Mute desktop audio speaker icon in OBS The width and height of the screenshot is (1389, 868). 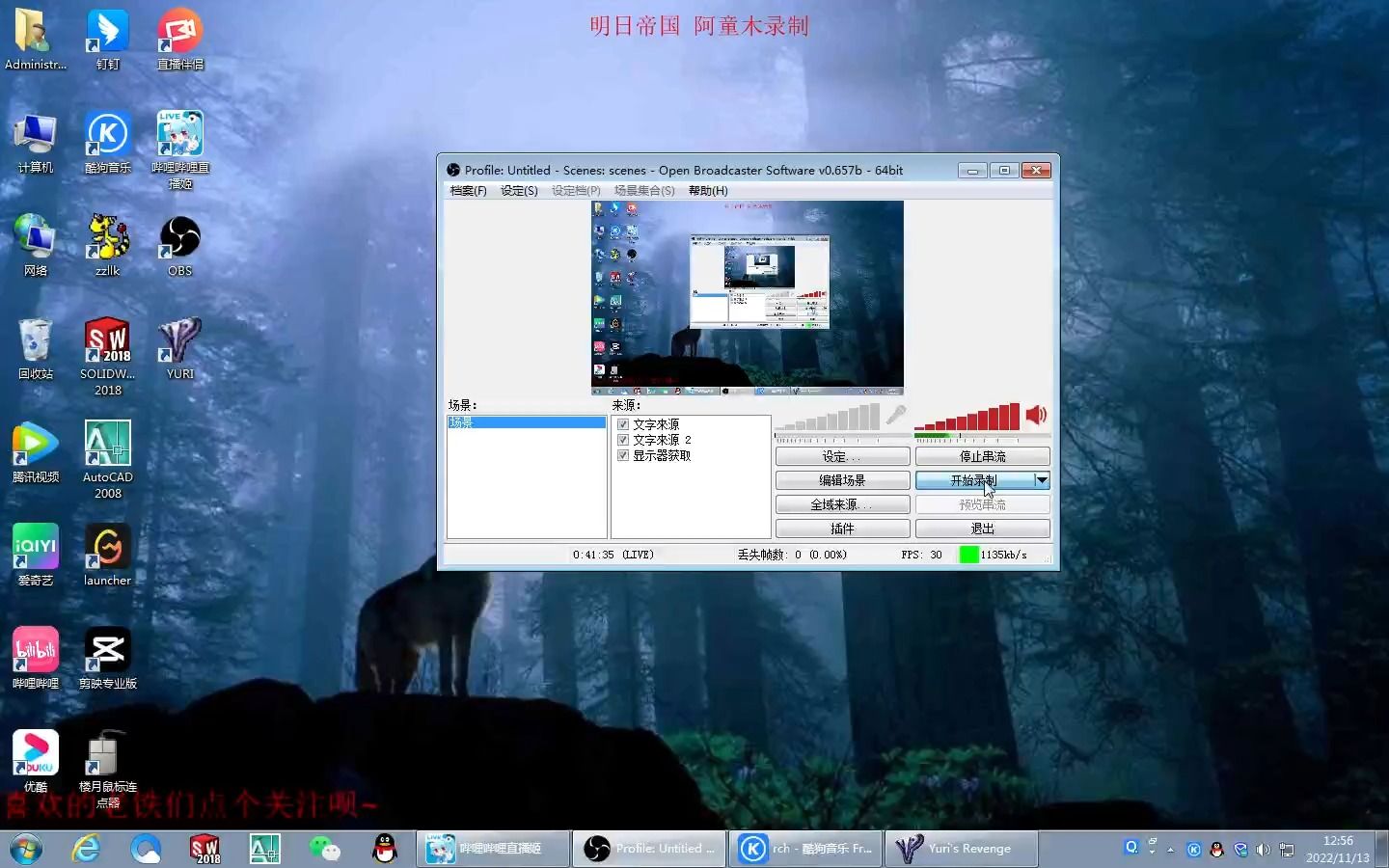coord(1036,416)
